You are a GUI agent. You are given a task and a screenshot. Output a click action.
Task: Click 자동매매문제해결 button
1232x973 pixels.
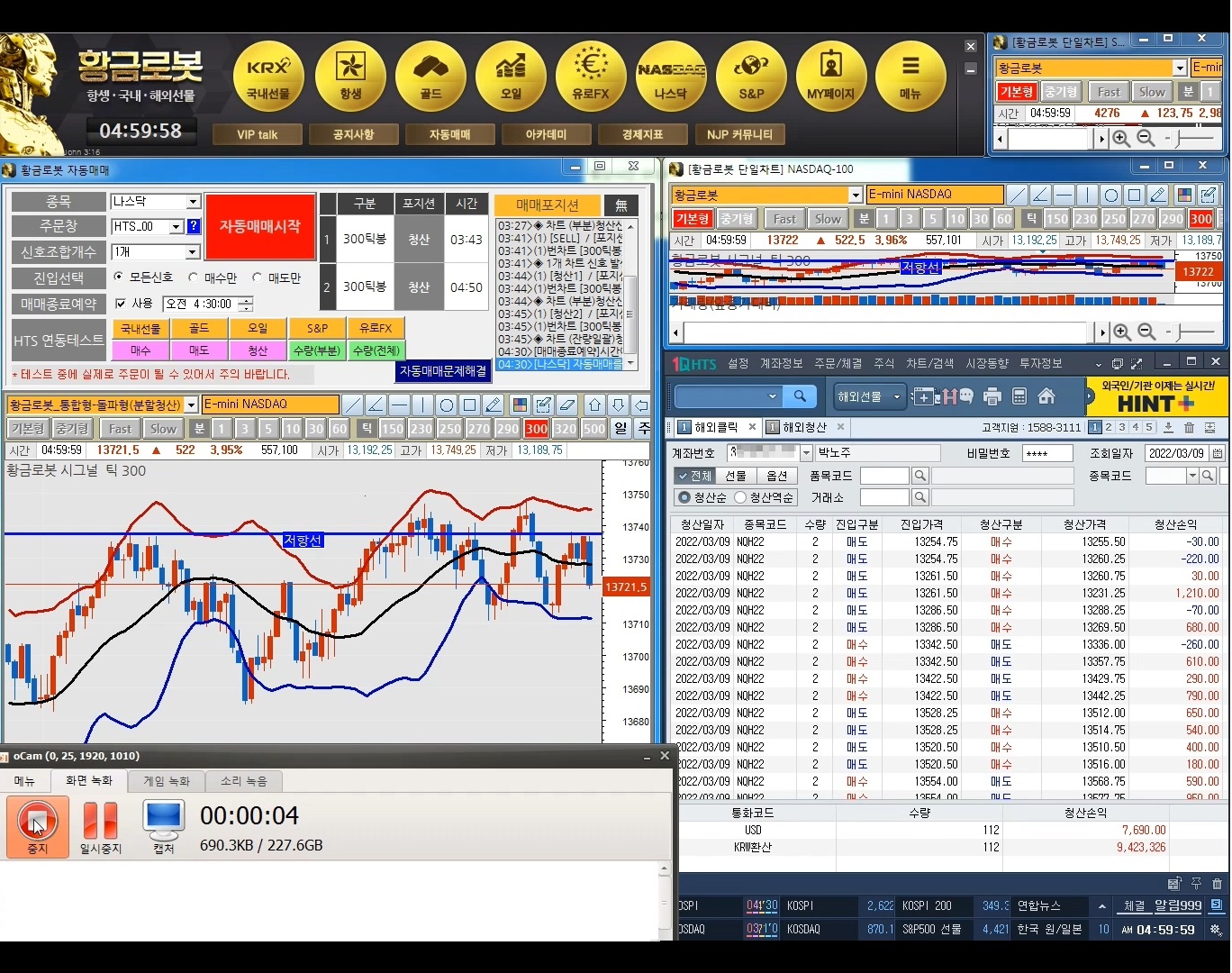pyautogui.click(x=443, y=371)
